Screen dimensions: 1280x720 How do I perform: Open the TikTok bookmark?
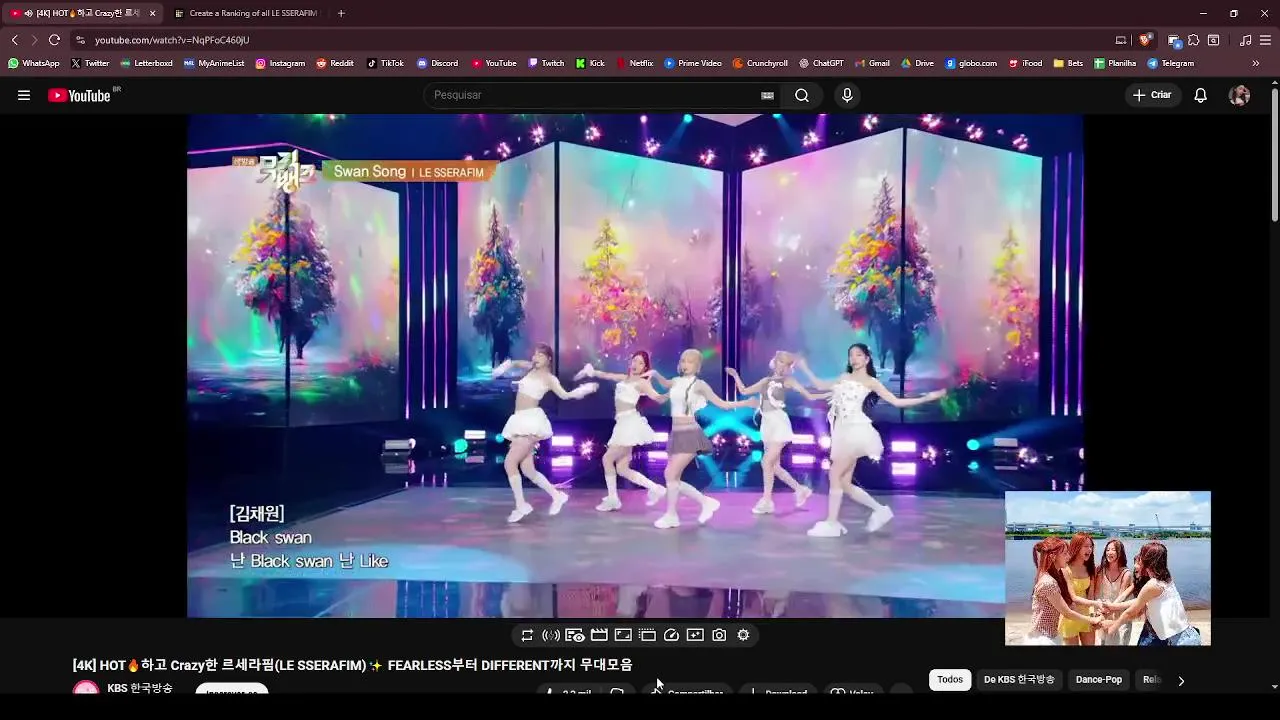point(385,63)
